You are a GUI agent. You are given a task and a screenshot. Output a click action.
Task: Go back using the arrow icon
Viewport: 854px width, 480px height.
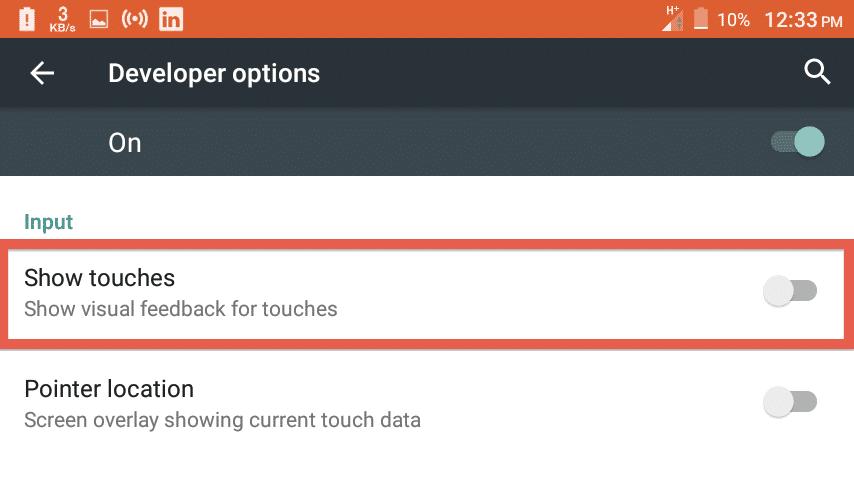pos(42,73)
